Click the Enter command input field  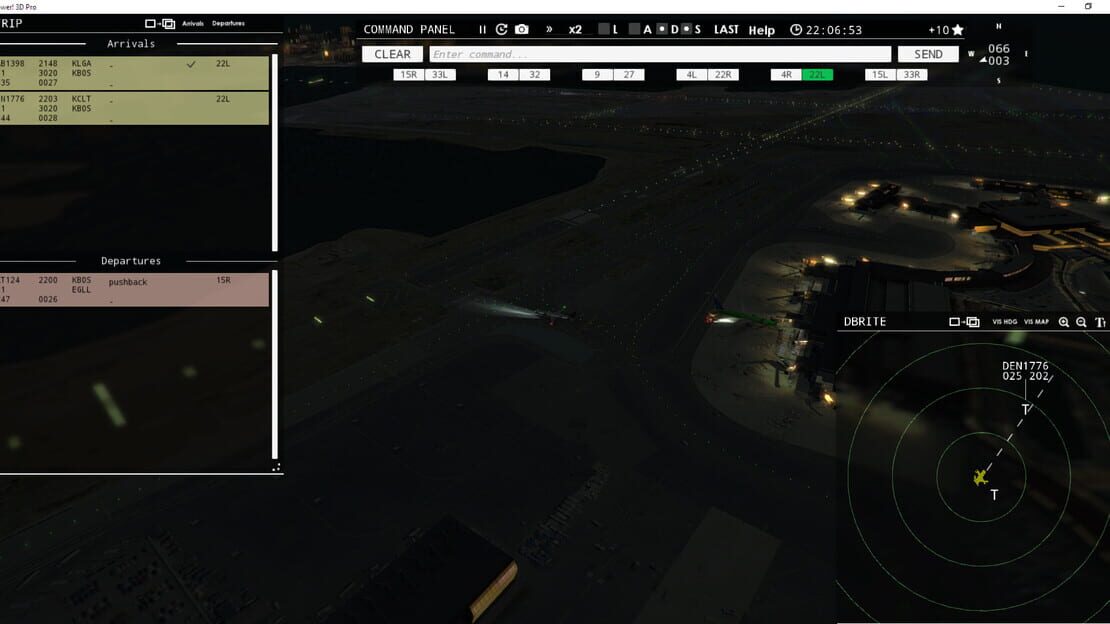pyautogui.click(x=660, y=54)
